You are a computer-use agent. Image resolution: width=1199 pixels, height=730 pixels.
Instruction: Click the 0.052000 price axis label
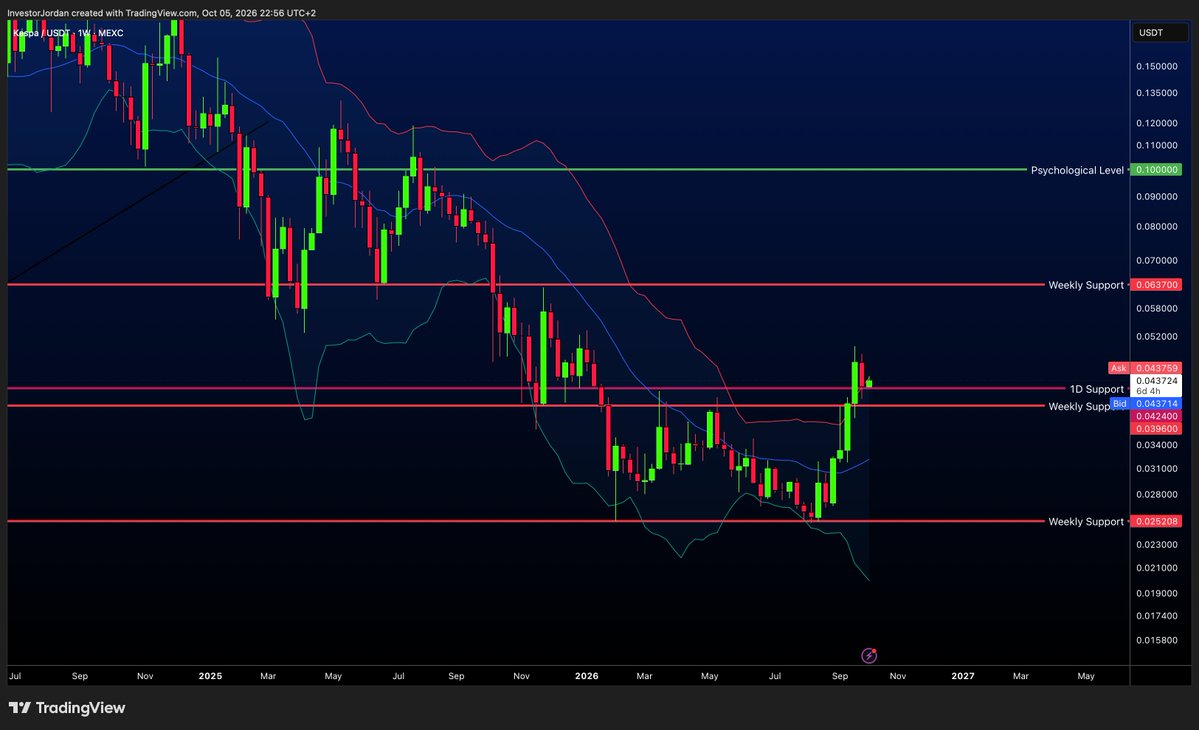[1156, 337]
